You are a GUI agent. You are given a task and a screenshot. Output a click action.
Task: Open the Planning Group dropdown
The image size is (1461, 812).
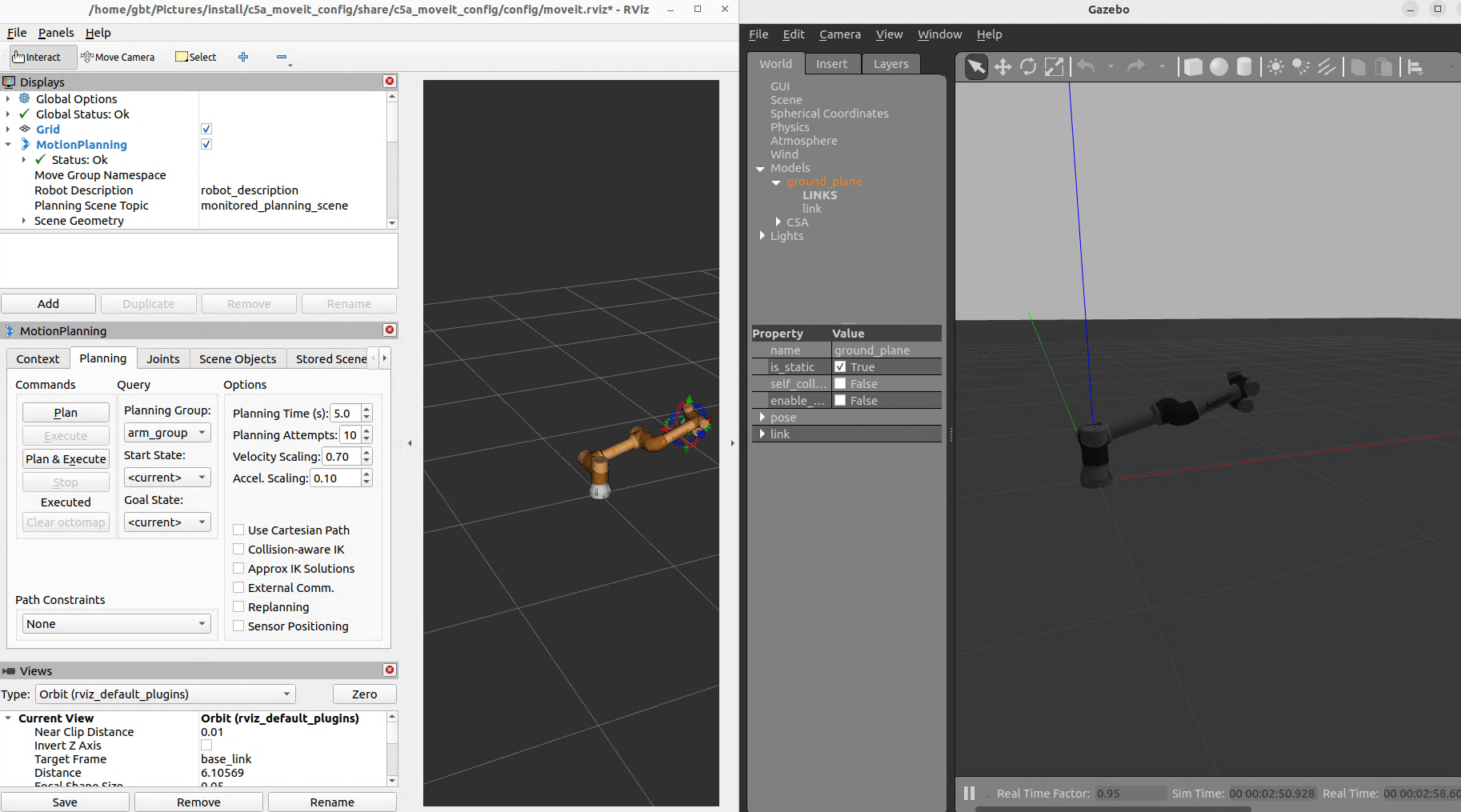coord(167,433)
